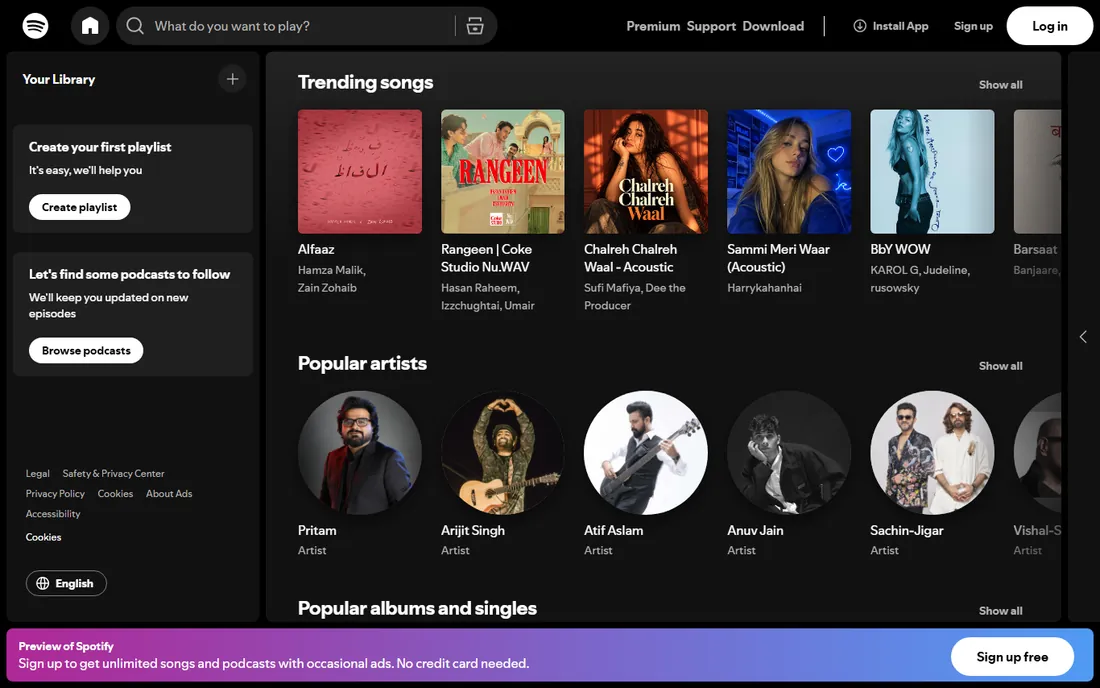Click 'Rangeen | Coke Studio Nu.WAV' title

click(x=486, y=258)
